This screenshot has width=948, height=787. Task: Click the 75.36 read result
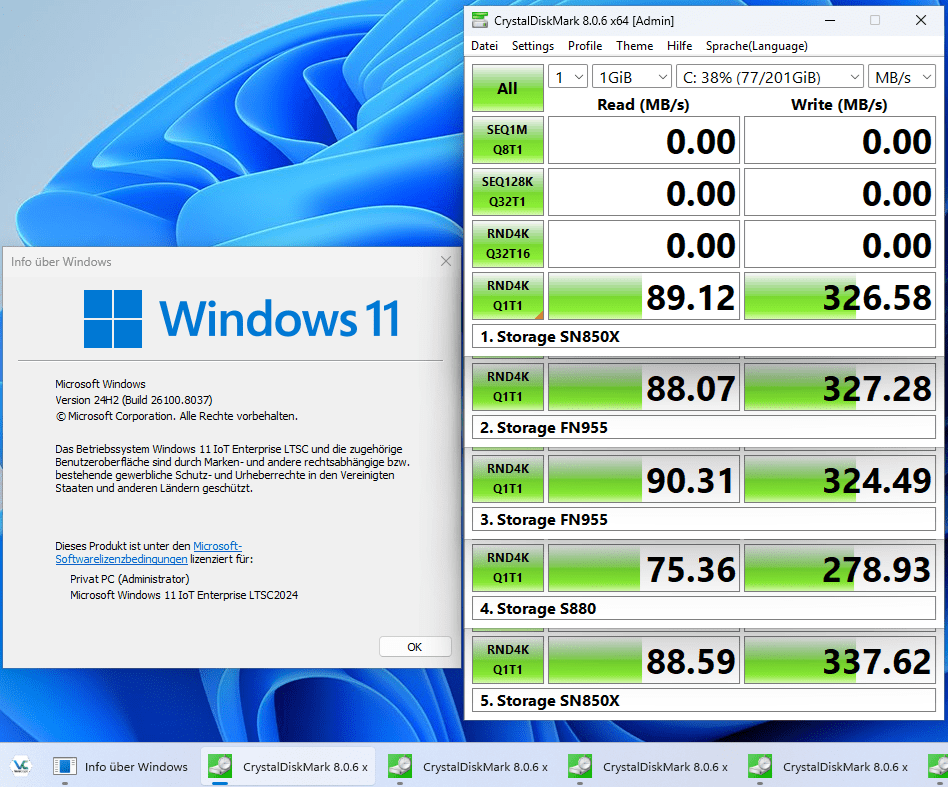tap(644, 568)
